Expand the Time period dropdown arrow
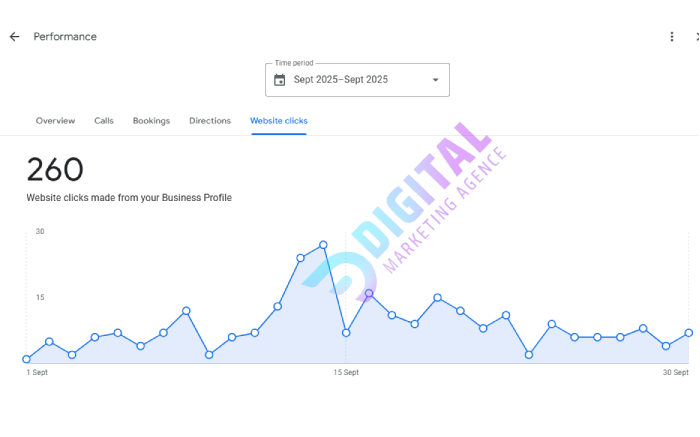The width and height of the screenshot is (700, 437). coord(435,80)
